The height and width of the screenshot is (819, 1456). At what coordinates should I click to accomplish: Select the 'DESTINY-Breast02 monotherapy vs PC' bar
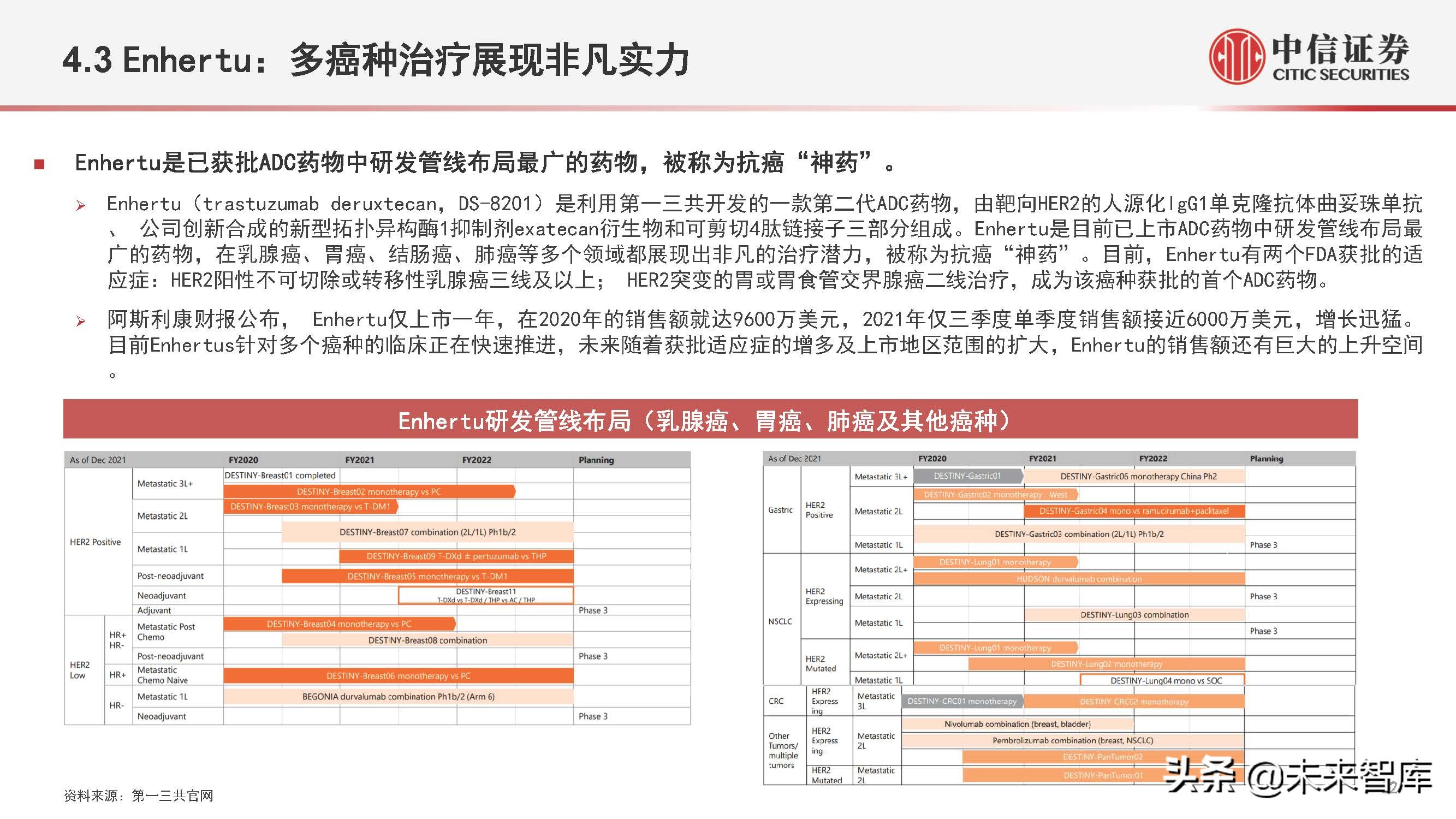[x=369, y=492]
